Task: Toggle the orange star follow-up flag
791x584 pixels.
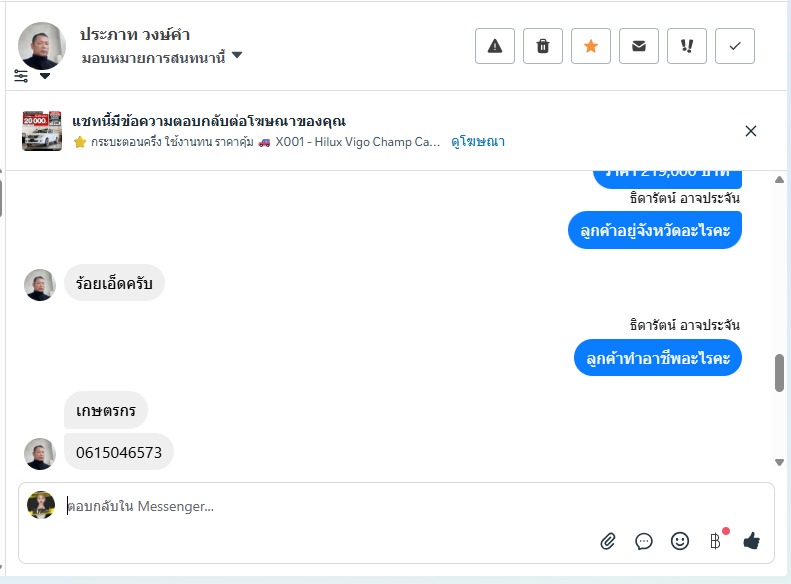Action: click(x=591, y=46)
